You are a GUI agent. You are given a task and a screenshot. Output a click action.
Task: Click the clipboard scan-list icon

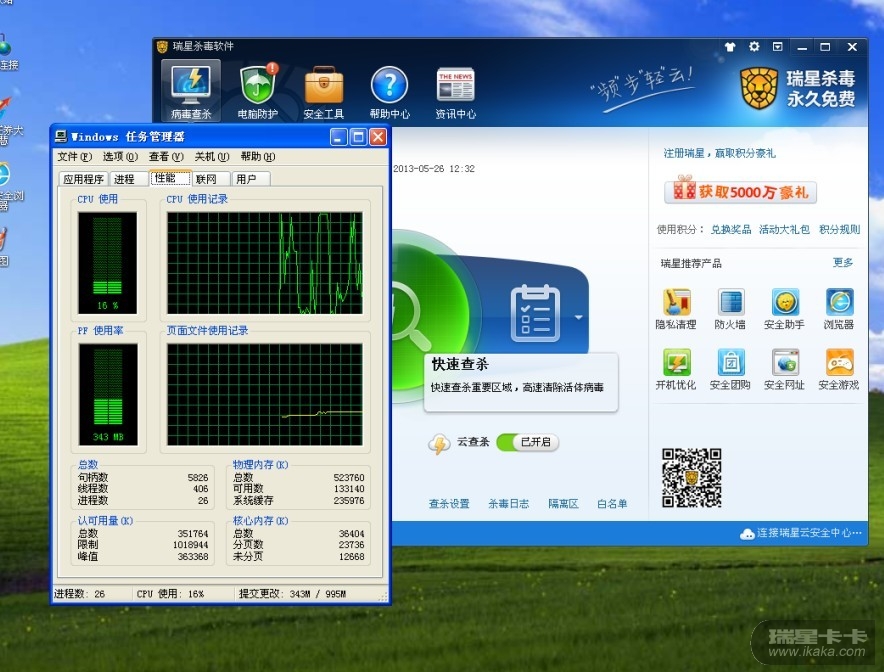pyautogui.click(x=535, y=313)
